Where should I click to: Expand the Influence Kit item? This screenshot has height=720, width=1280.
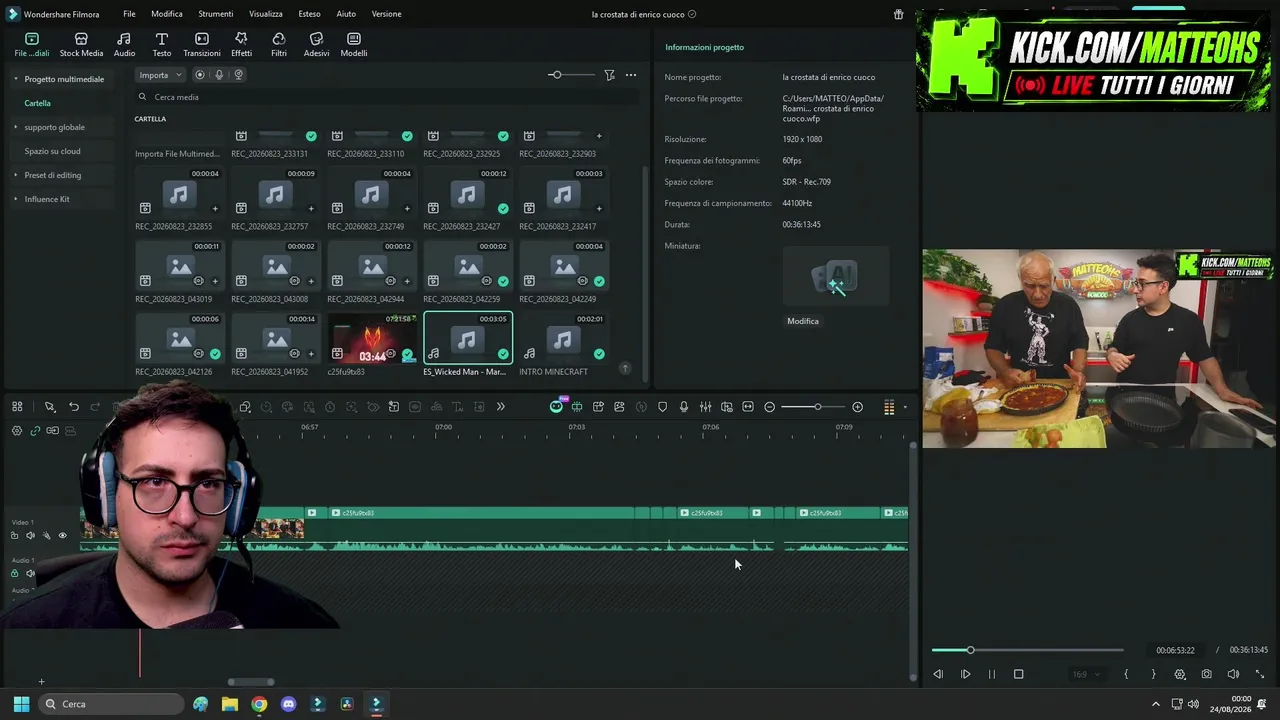(16, 199)
